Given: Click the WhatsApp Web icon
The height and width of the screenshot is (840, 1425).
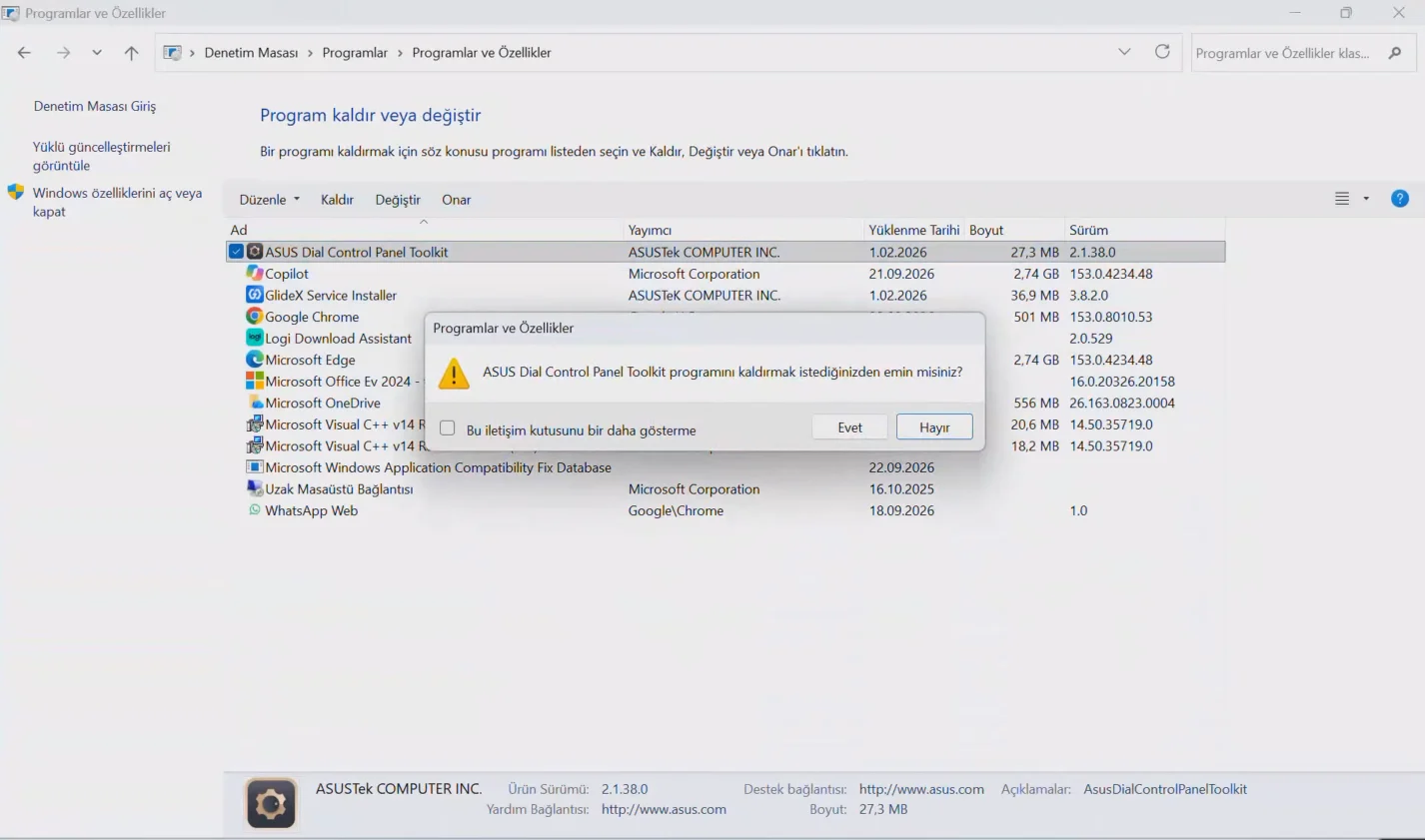Looking at the screenshot, I should [255, 510].
